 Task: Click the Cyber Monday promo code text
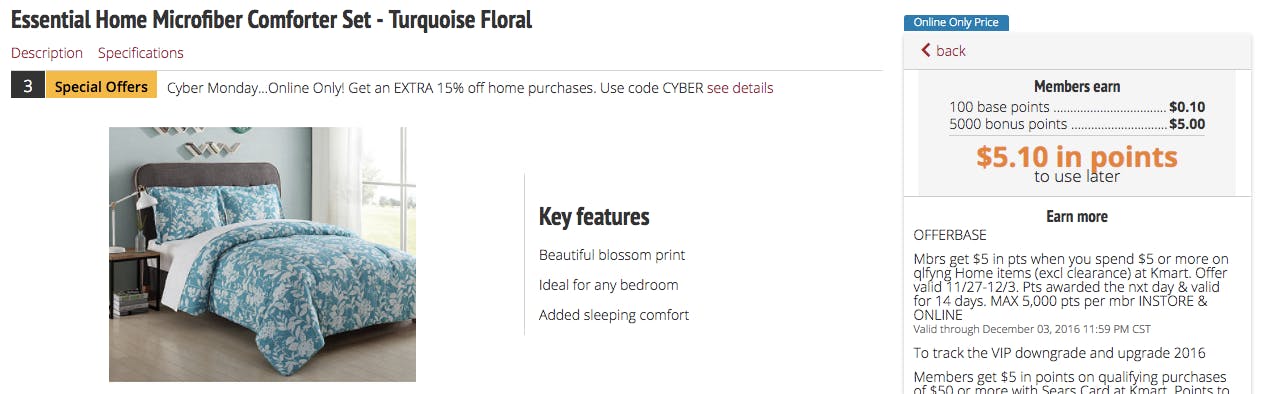point(435,88)
